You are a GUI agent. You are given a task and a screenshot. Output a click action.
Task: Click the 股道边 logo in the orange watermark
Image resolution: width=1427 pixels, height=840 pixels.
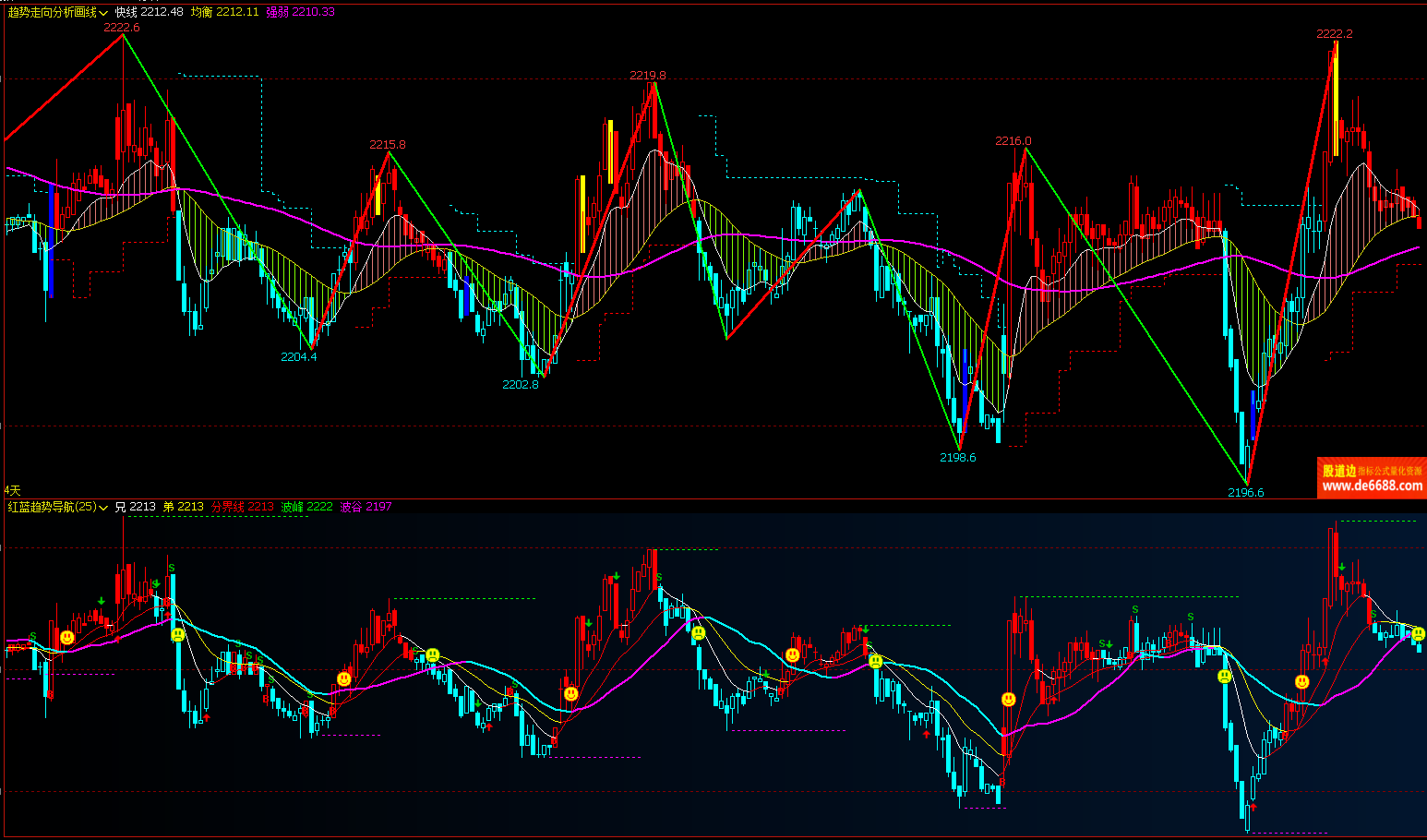pos(1338,471)
